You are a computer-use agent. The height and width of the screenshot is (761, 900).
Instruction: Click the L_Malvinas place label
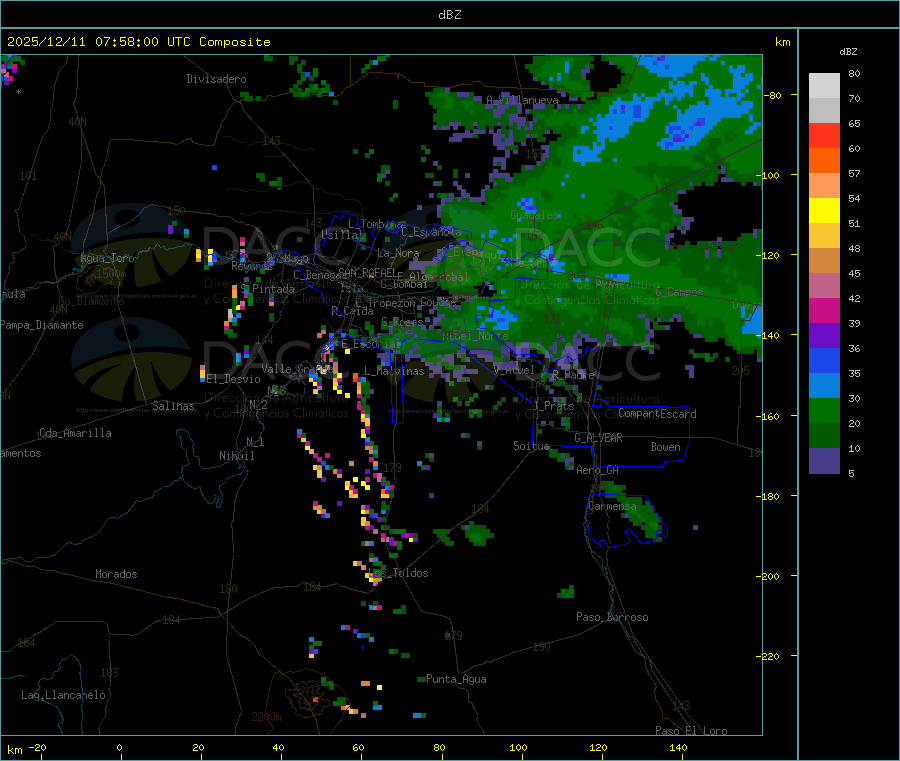click(x=394, y=371)
